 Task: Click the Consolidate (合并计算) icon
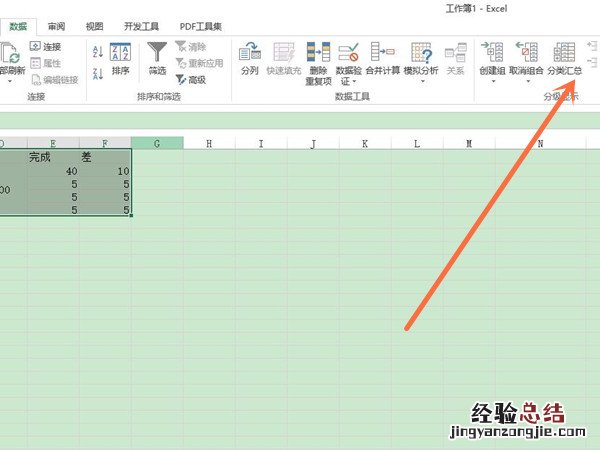coord(381,53)
